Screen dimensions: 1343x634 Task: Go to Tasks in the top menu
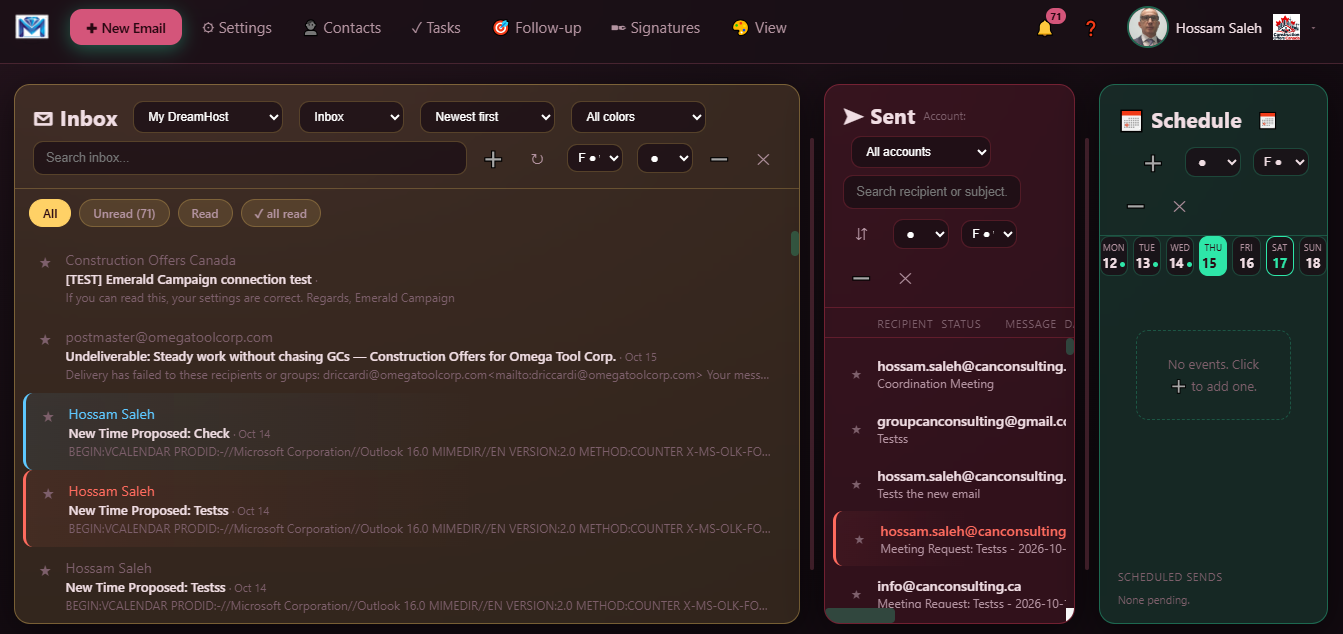(436, 28)
